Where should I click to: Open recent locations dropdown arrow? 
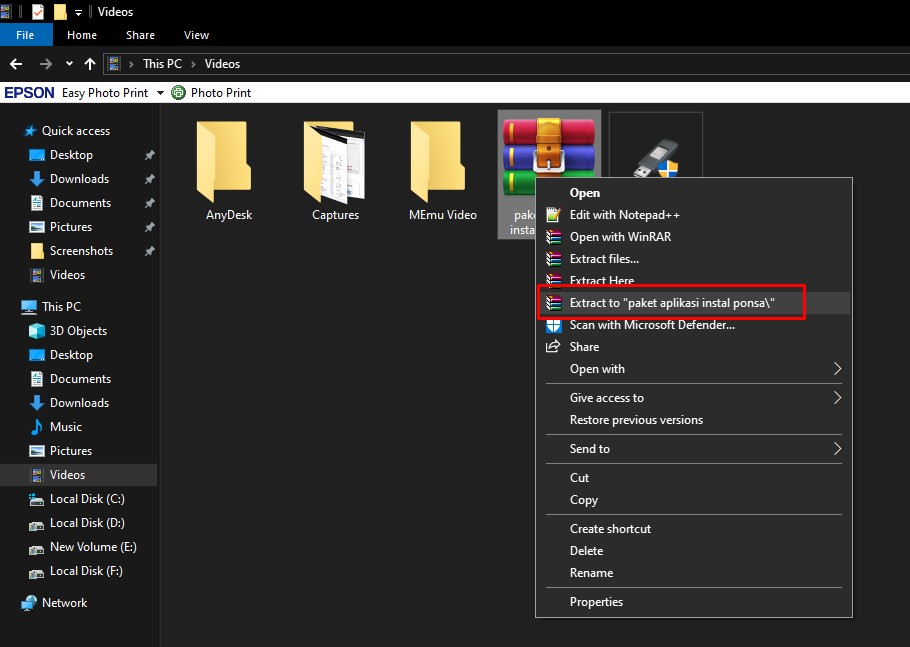click(69, 64)
